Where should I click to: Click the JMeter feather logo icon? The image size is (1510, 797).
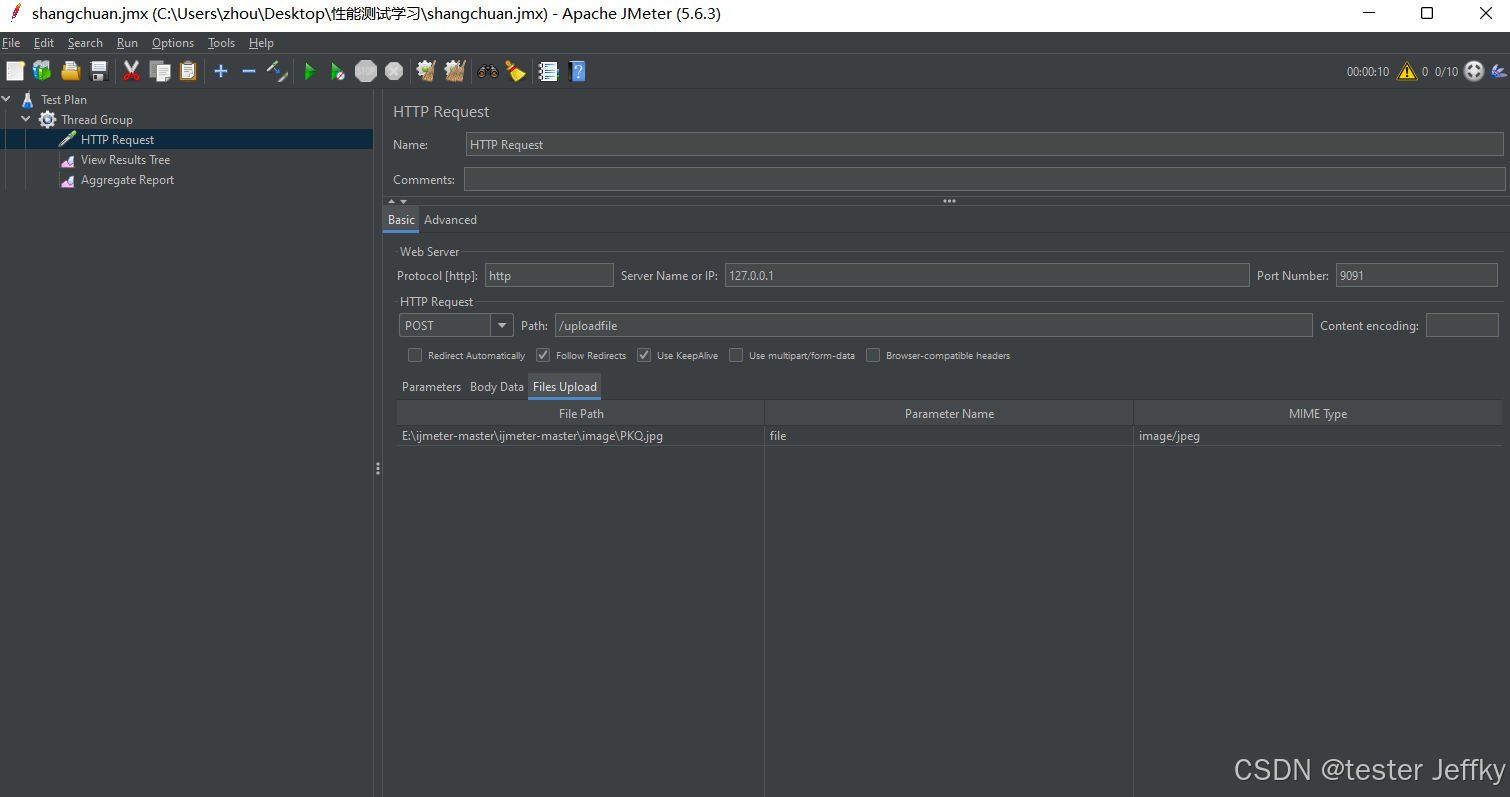[x=1498, y=71]
